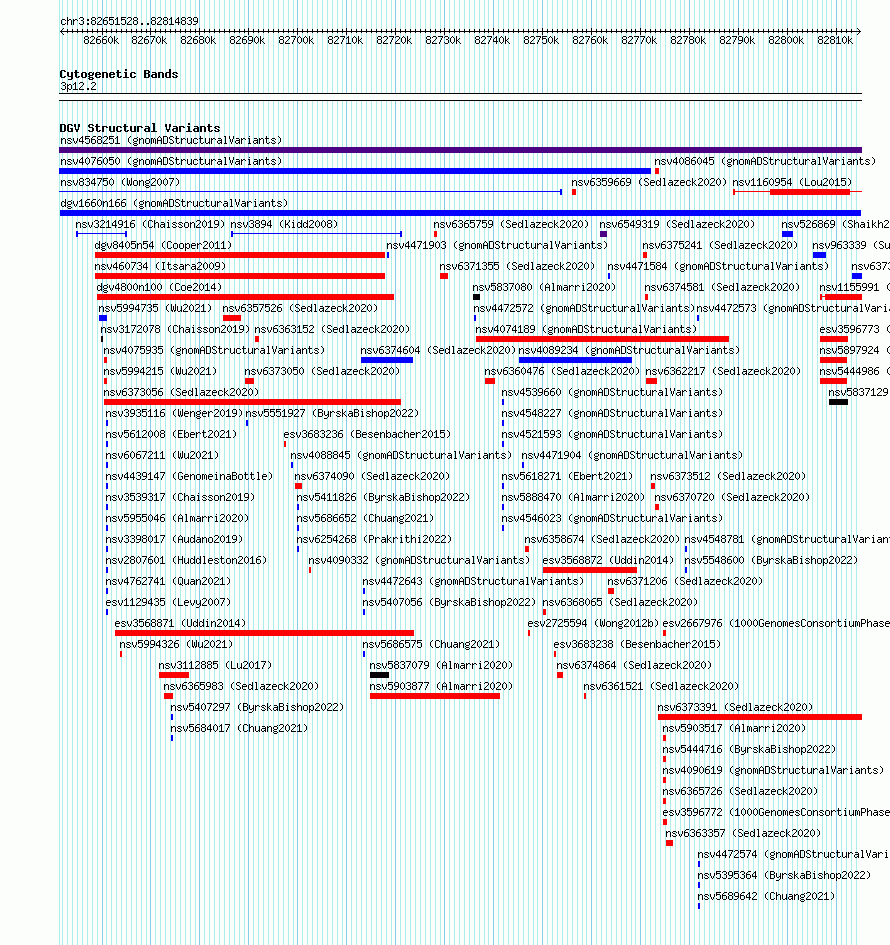Open nsv6365983 (Sedlazeck2020) label

[x=241, y=686]
